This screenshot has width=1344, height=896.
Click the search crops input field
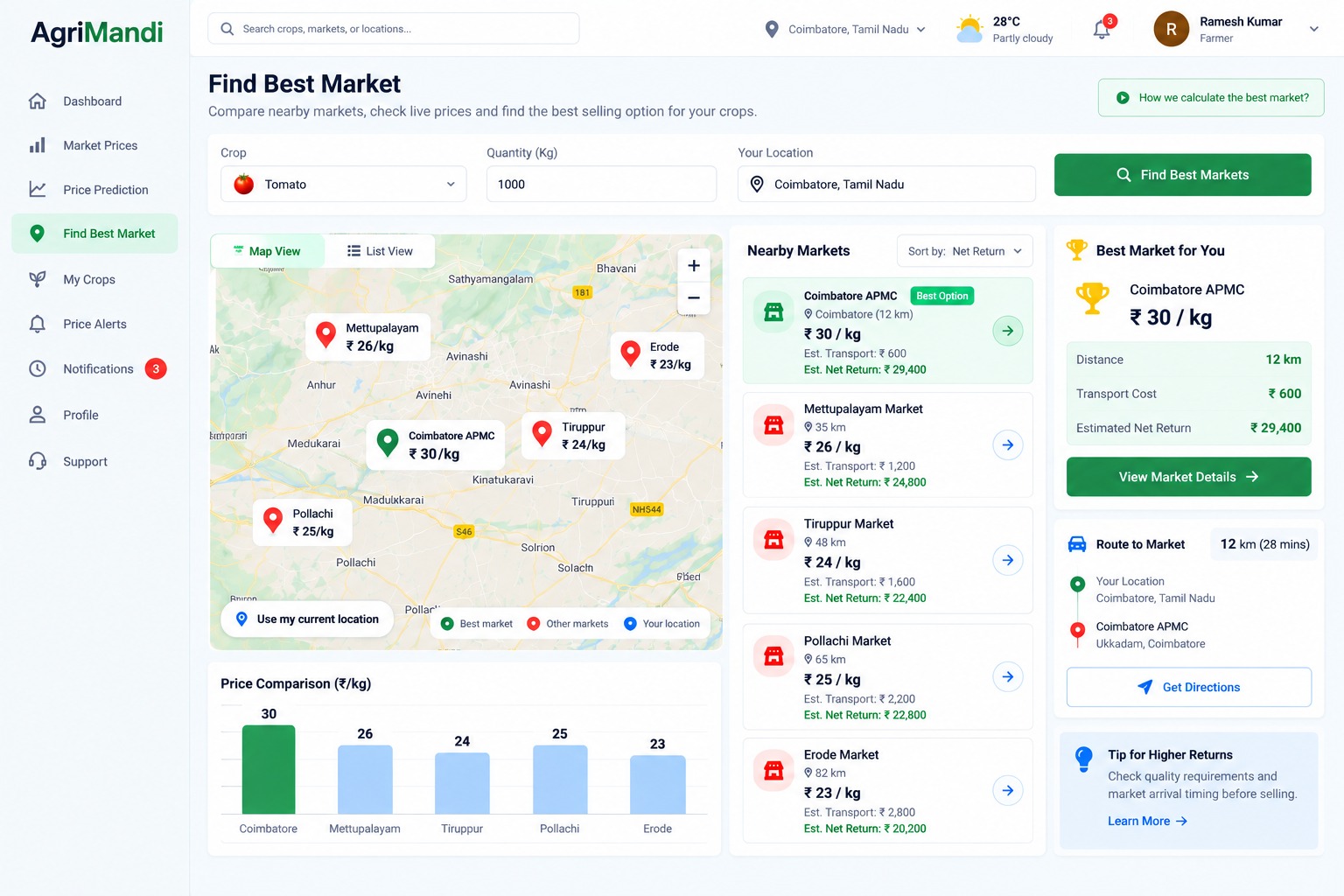[x=393, y=29]
